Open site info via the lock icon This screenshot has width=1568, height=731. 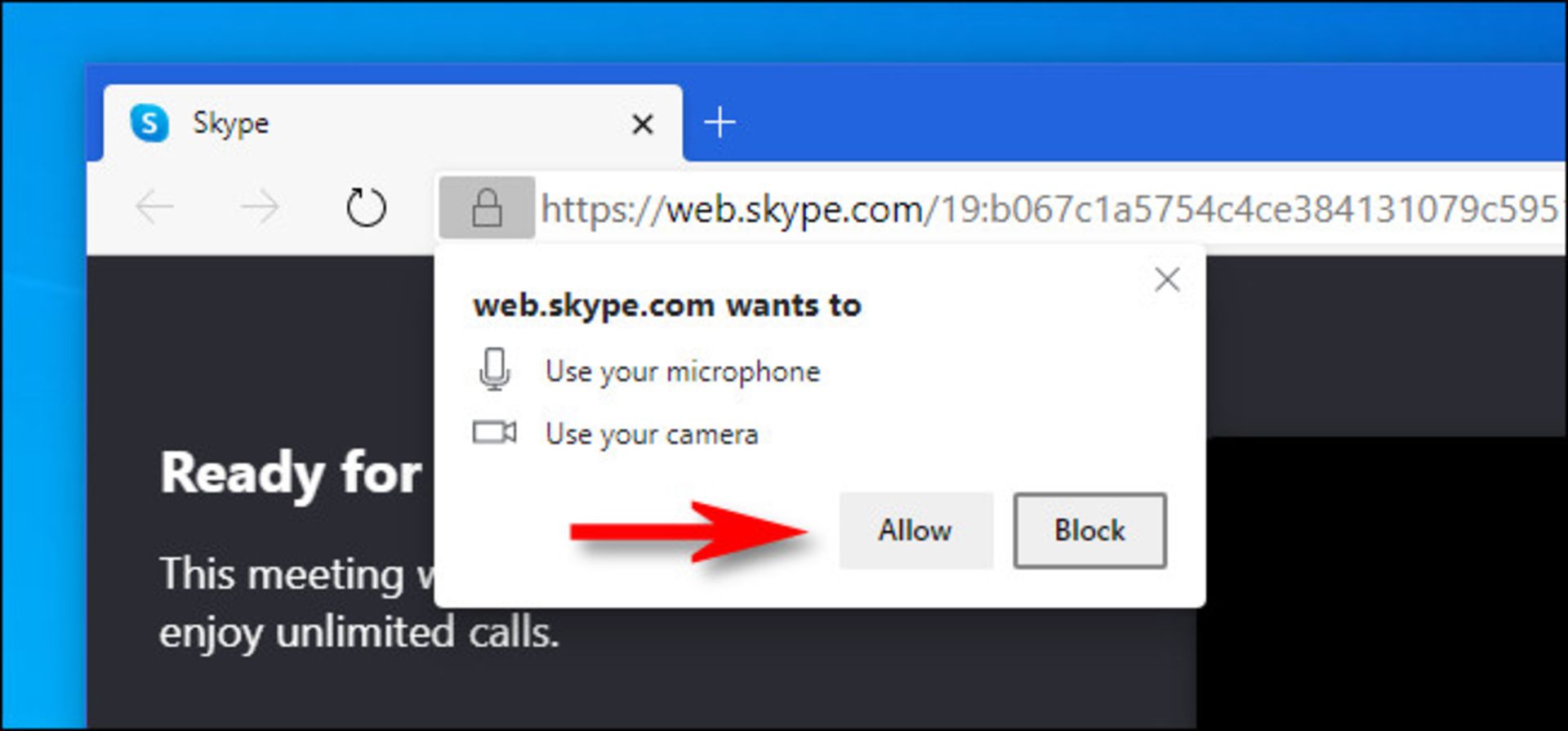click(487, 207)
